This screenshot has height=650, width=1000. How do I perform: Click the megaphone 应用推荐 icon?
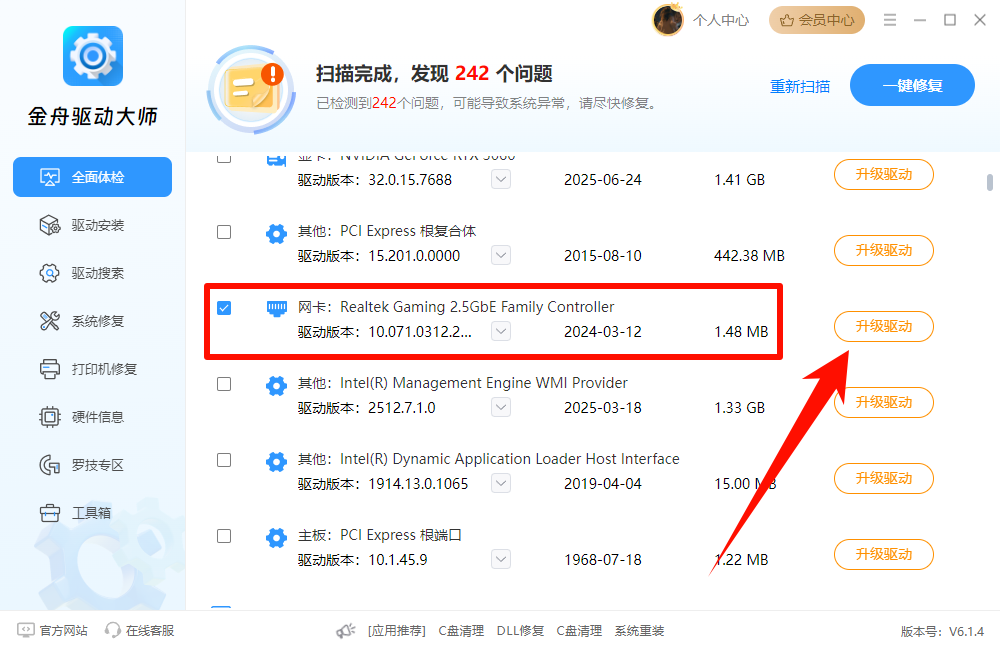(346, 631)
